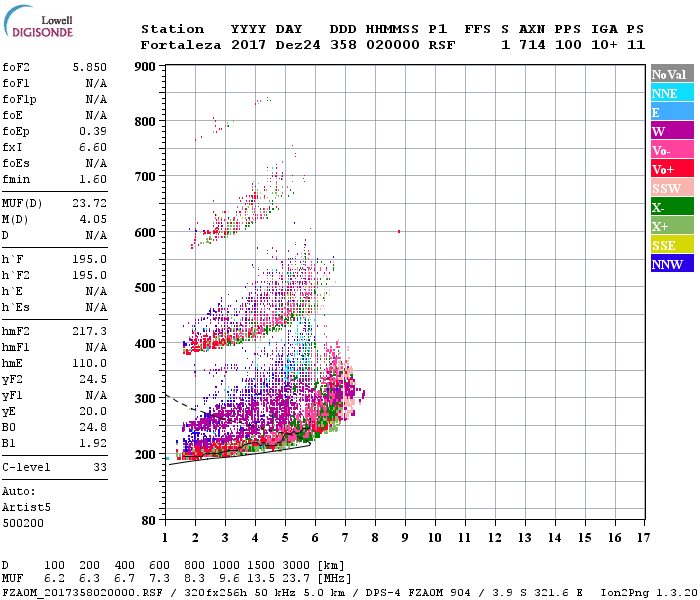Image resolution: width=700 pixels, height=600 pixels.
Task: Click the X+ light green legend swatch
Action: 672,225
